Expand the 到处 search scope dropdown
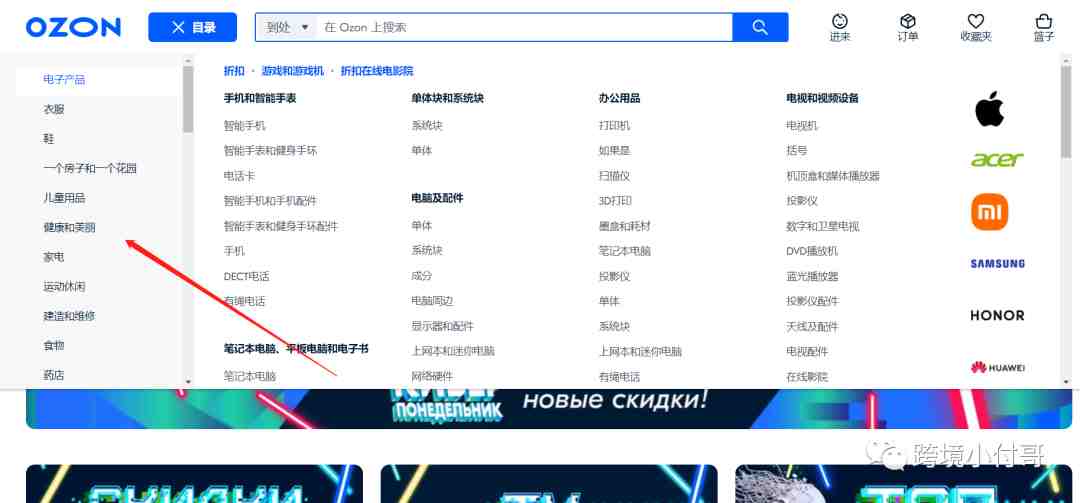 point(287,27)
